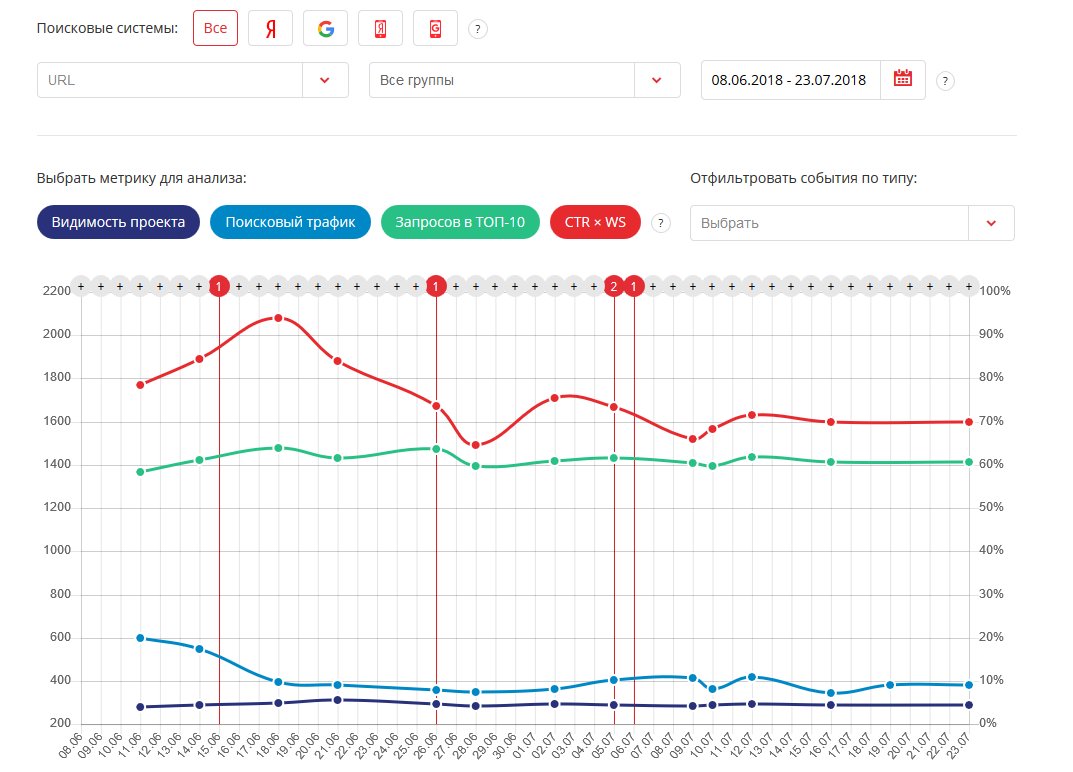The width and height of the screenshot is (1073, 772).
Task: Click help icon next to CTR × WS
Action: coord(660,223)
